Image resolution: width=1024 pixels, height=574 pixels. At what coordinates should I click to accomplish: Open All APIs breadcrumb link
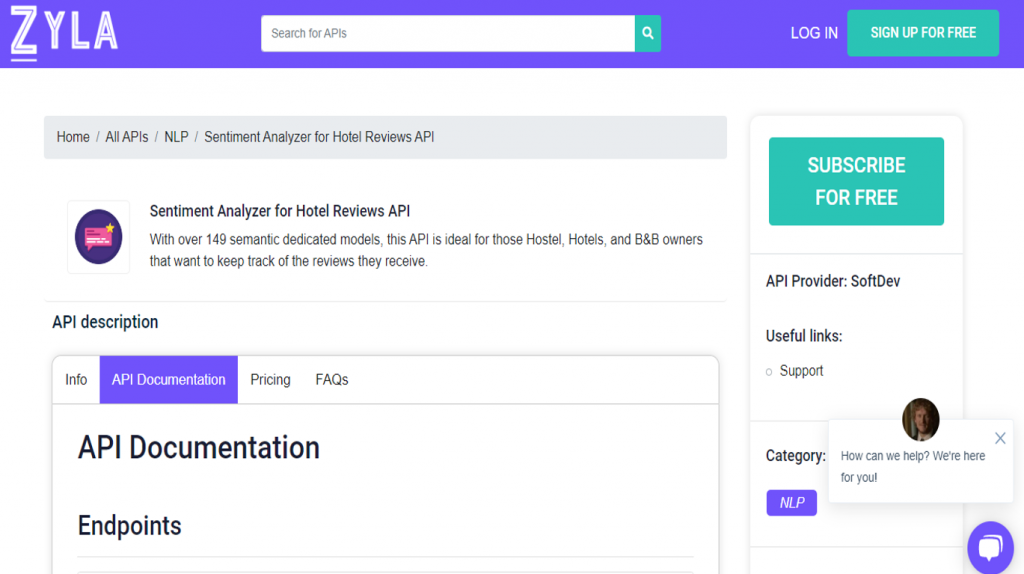[127, 137]
